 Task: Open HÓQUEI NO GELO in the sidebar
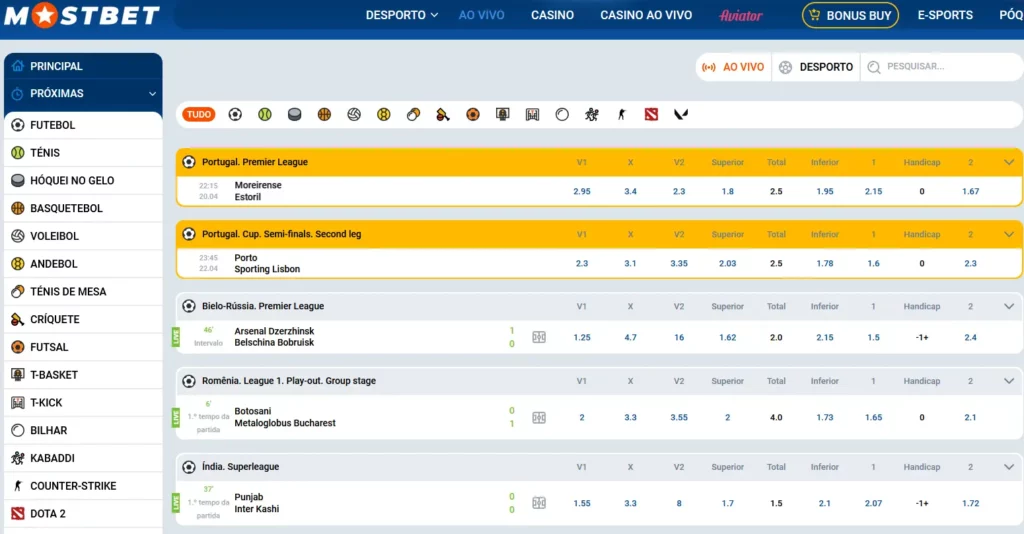(x=83, y=181)
